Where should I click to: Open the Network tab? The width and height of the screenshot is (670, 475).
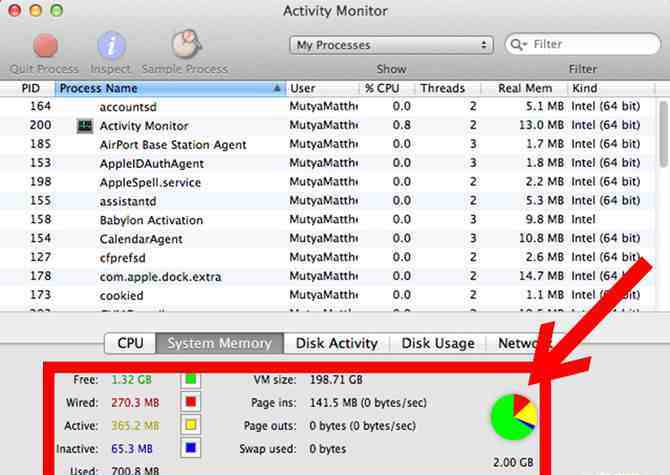tap(518, 343)
